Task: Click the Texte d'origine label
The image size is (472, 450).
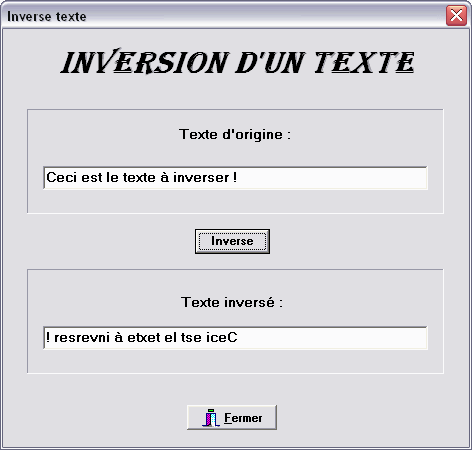Action: pyautogui.click(x=235, y=134)
